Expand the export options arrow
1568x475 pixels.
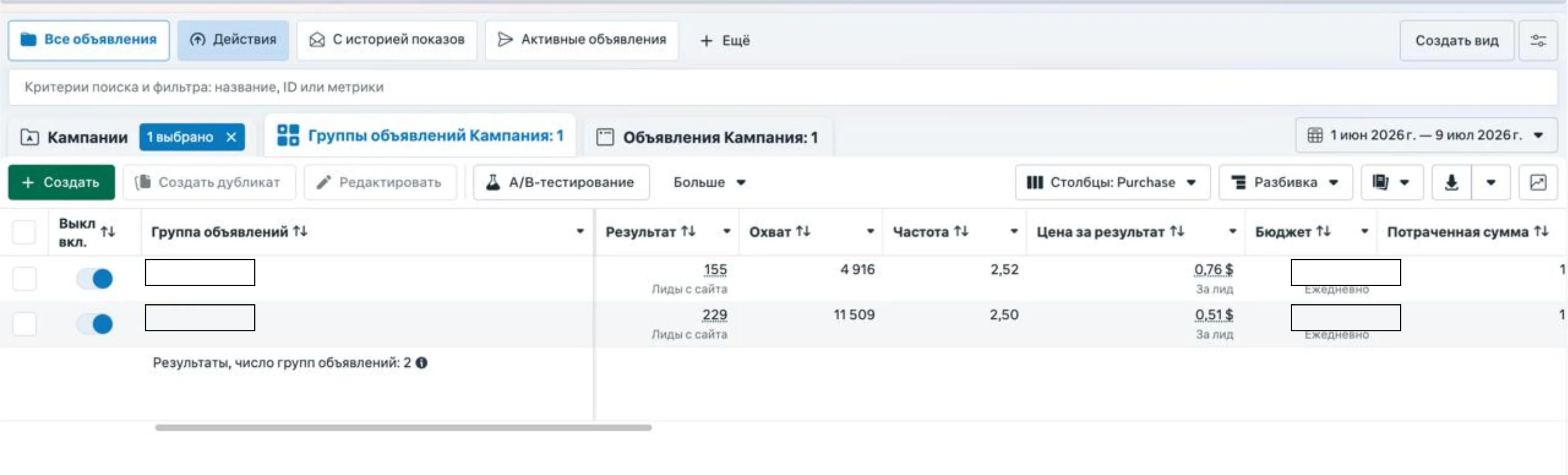point(1491,182)
